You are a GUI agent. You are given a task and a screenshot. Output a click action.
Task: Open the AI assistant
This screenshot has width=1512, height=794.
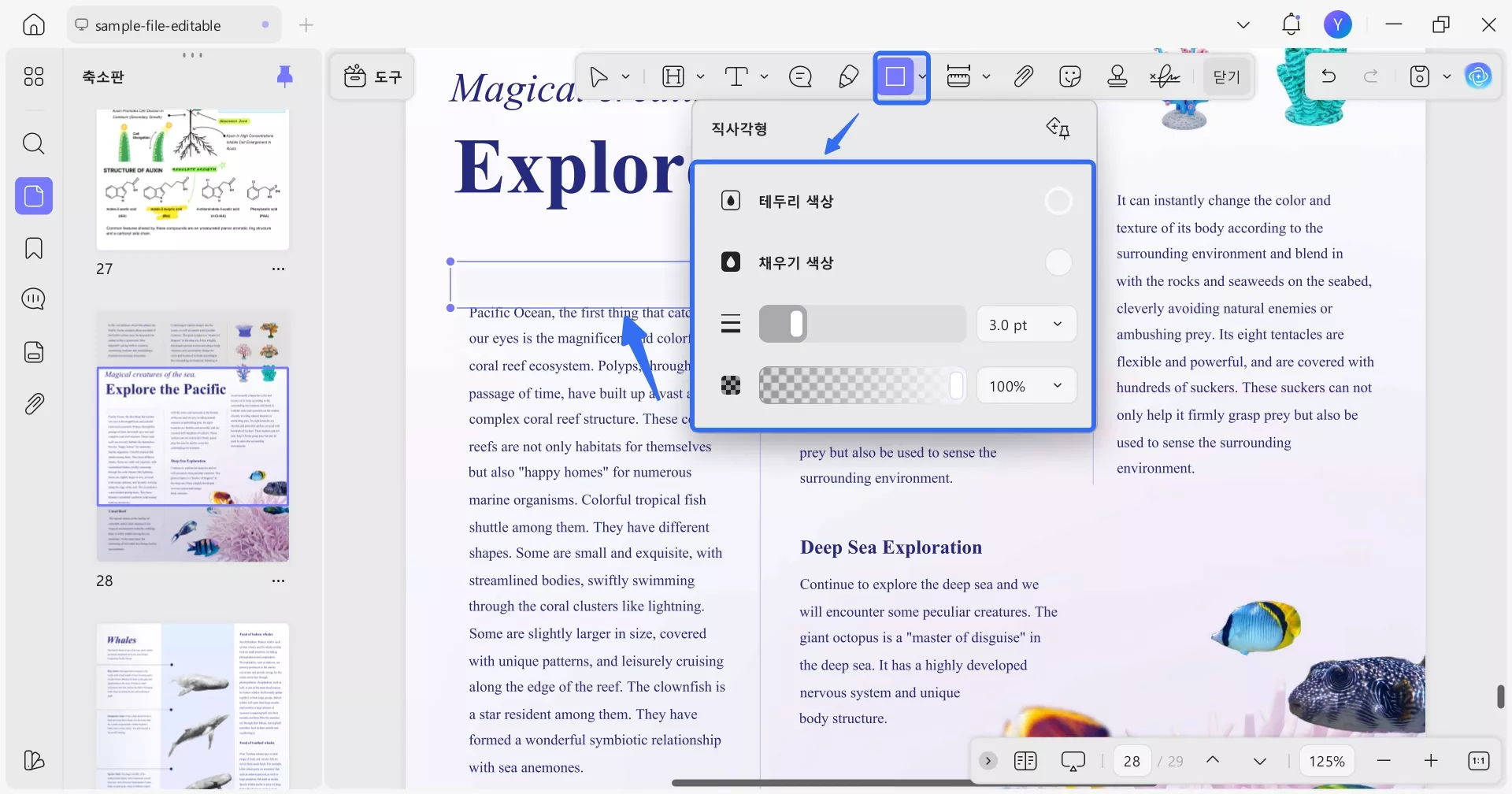click(1478, 76)
